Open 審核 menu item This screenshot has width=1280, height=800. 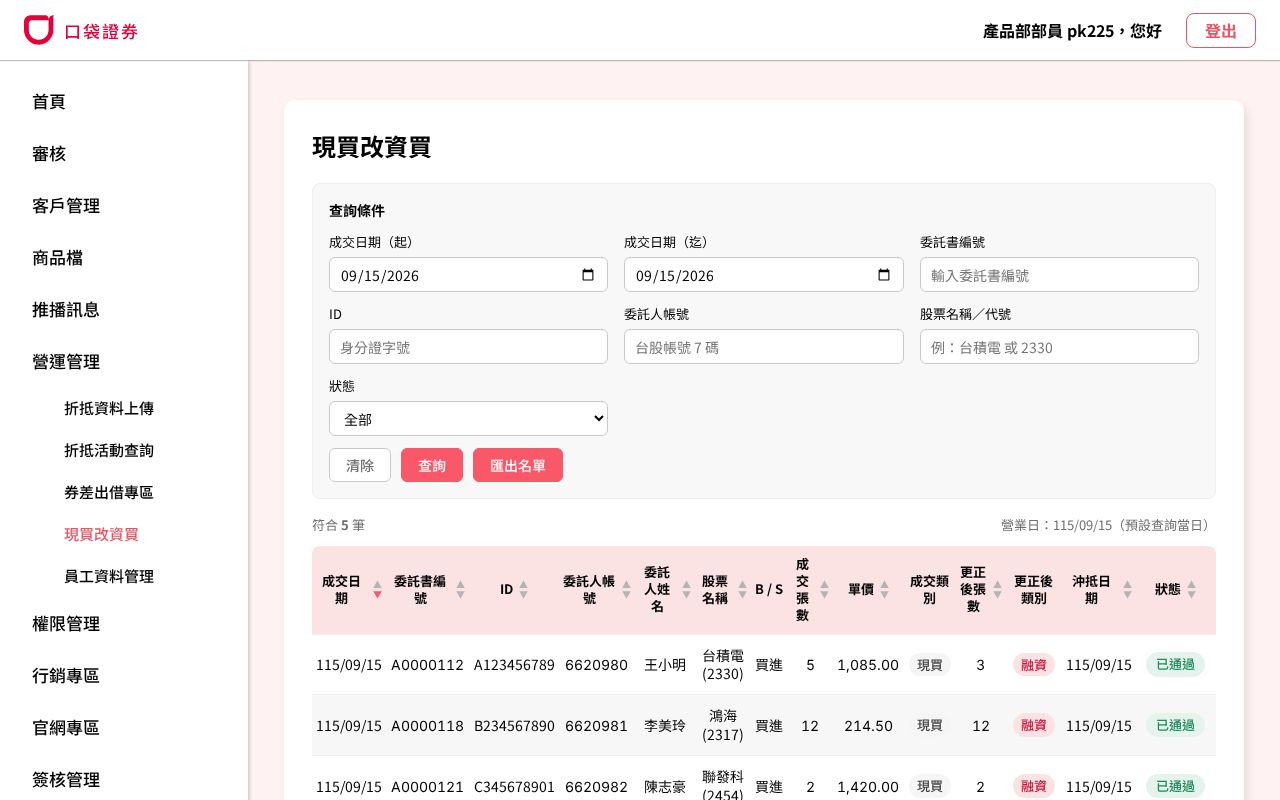click(49, 153)
